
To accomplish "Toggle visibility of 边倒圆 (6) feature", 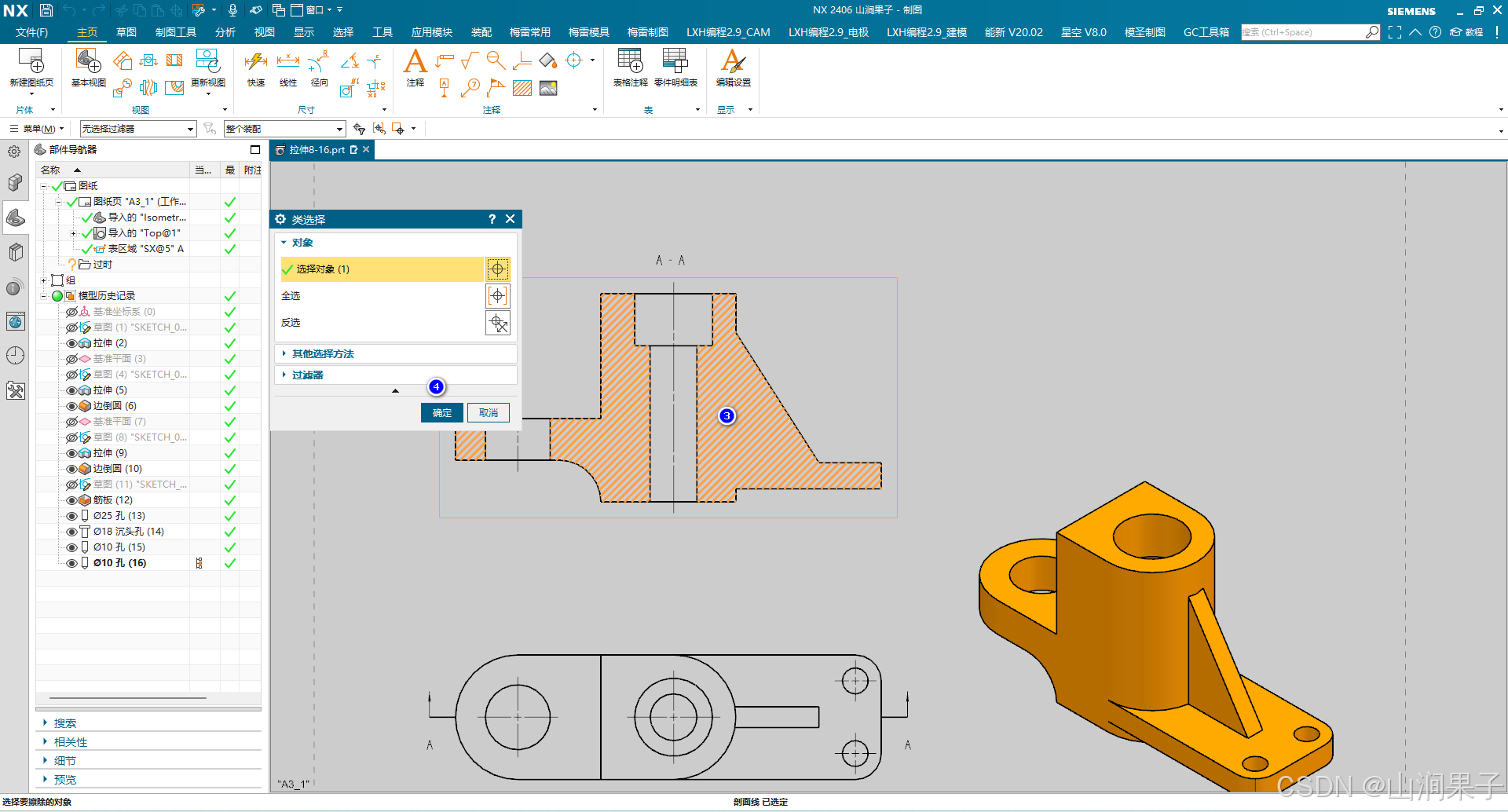I will 71,406.
